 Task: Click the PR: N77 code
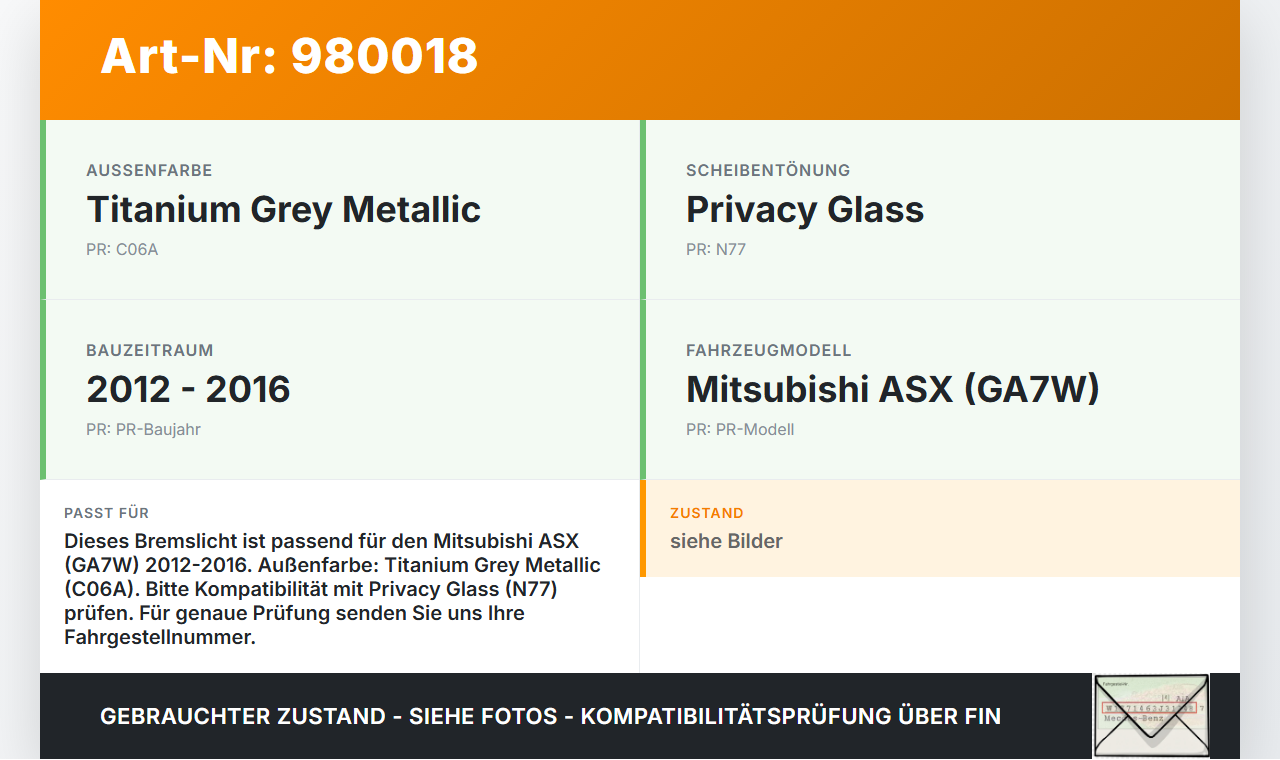click(x=715, y=250)
